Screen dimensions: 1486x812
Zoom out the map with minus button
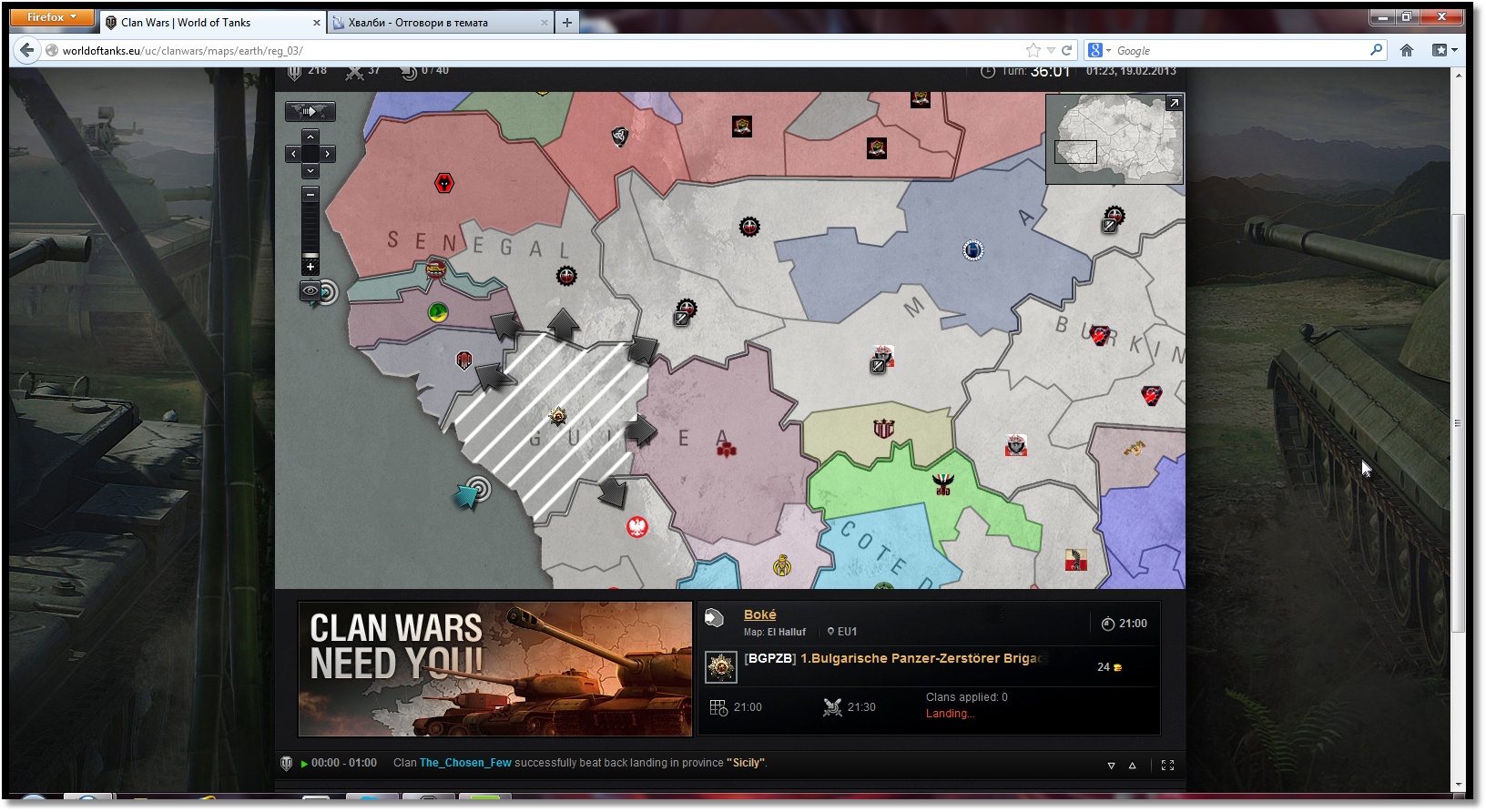click(x=310, y=194)
